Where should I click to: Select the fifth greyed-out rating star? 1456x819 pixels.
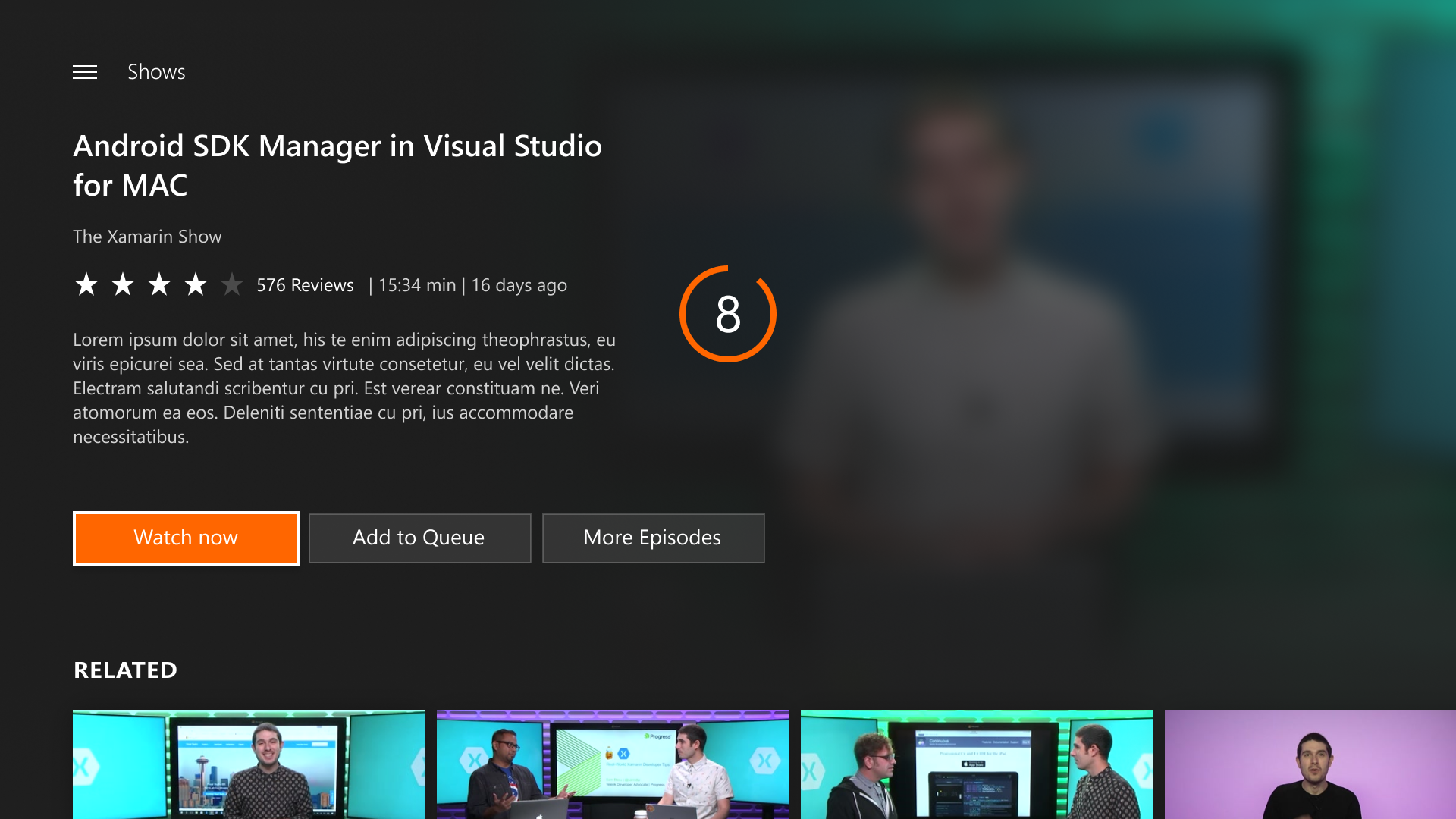pyautogui.click(x=232, y=284)
